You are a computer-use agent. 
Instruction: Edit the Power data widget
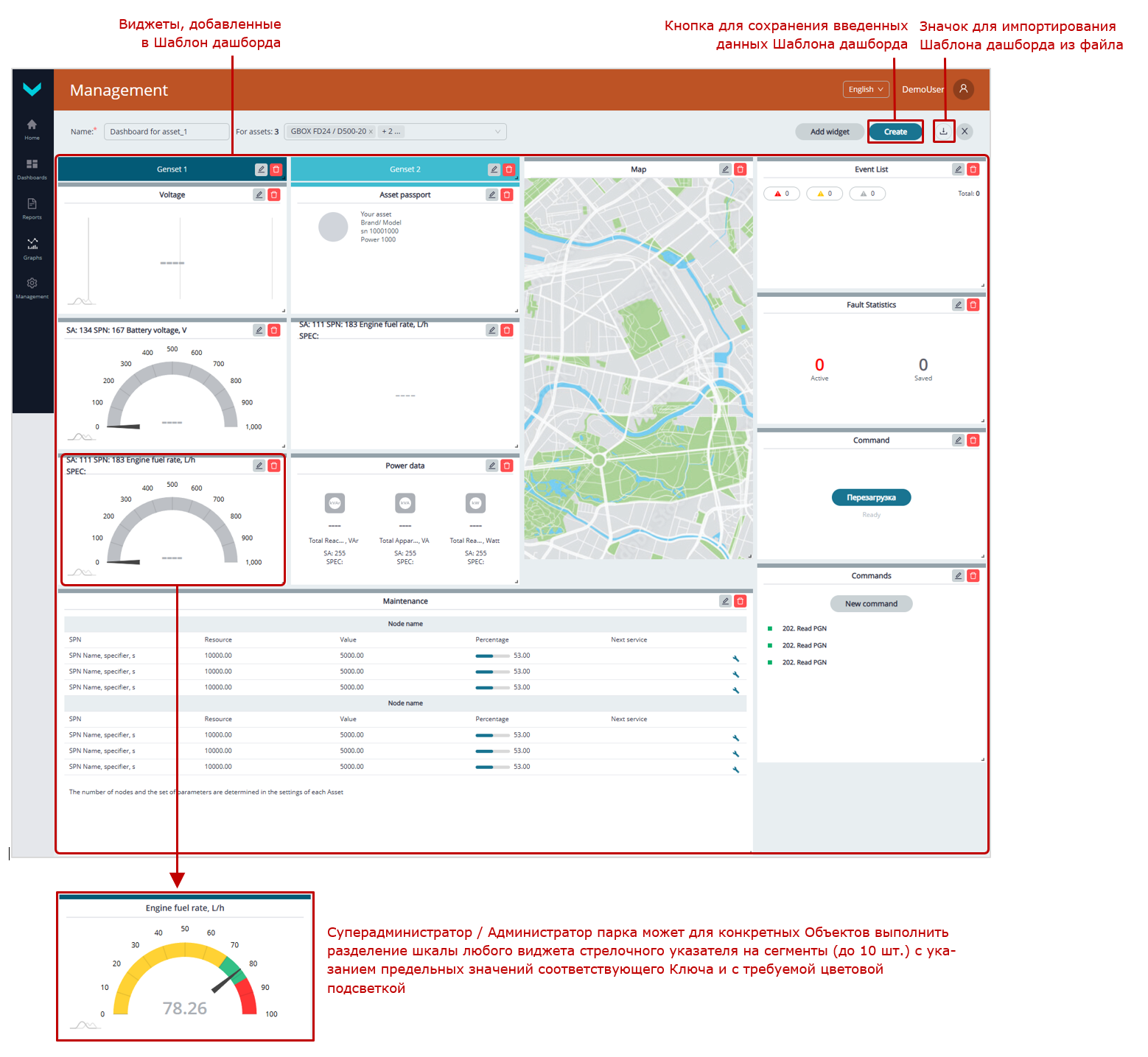491,466
